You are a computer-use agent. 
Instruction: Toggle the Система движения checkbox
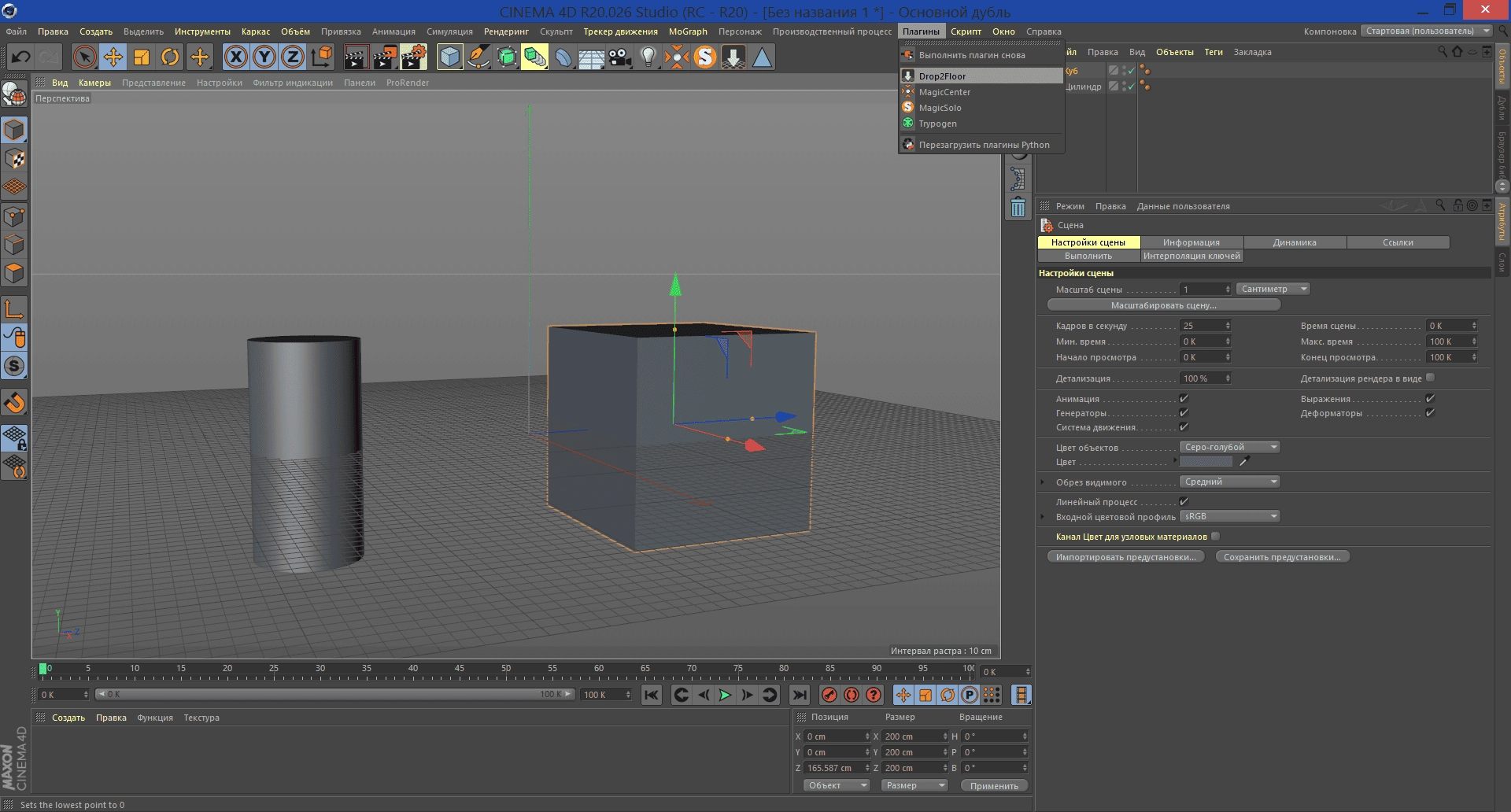click(1184, 427)
